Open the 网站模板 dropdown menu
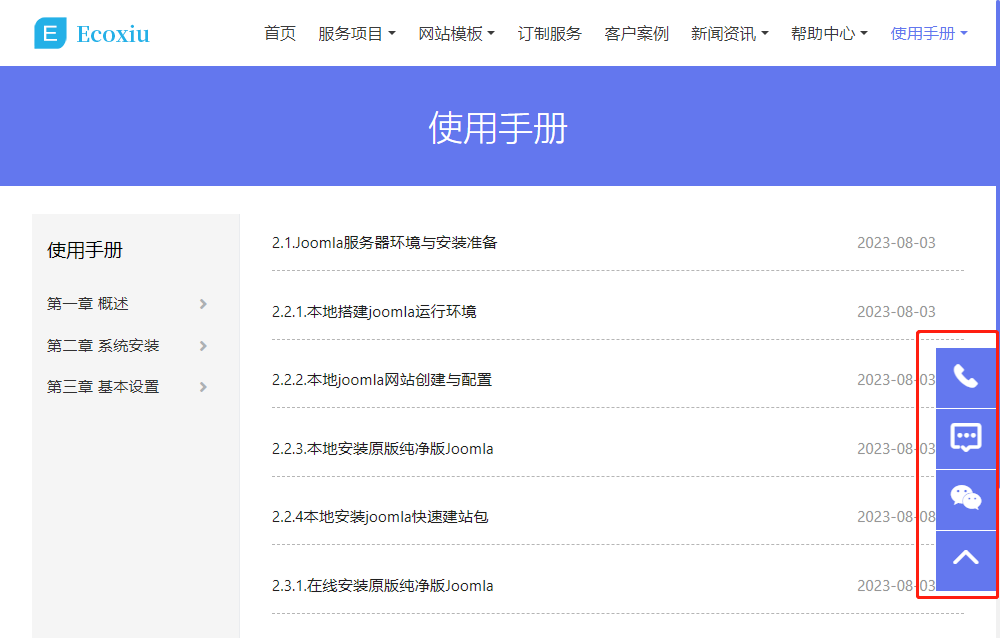Viewport: 1000px width, 638px height. point(456,34)
